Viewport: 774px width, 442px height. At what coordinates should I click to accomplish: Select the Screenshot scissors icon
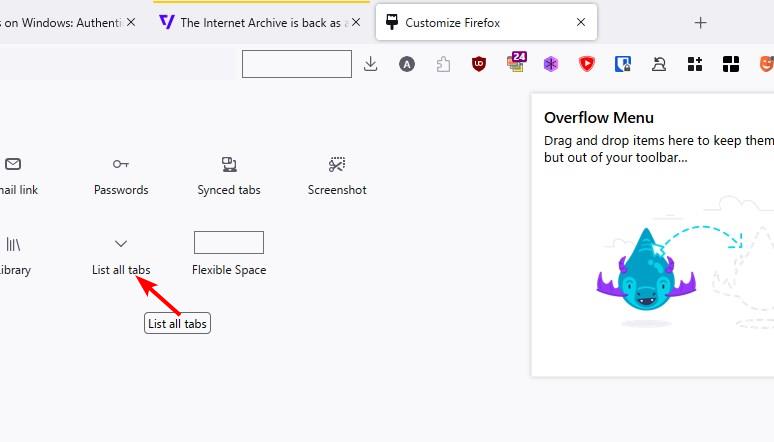pyautogui.click(x=337, y=164)
